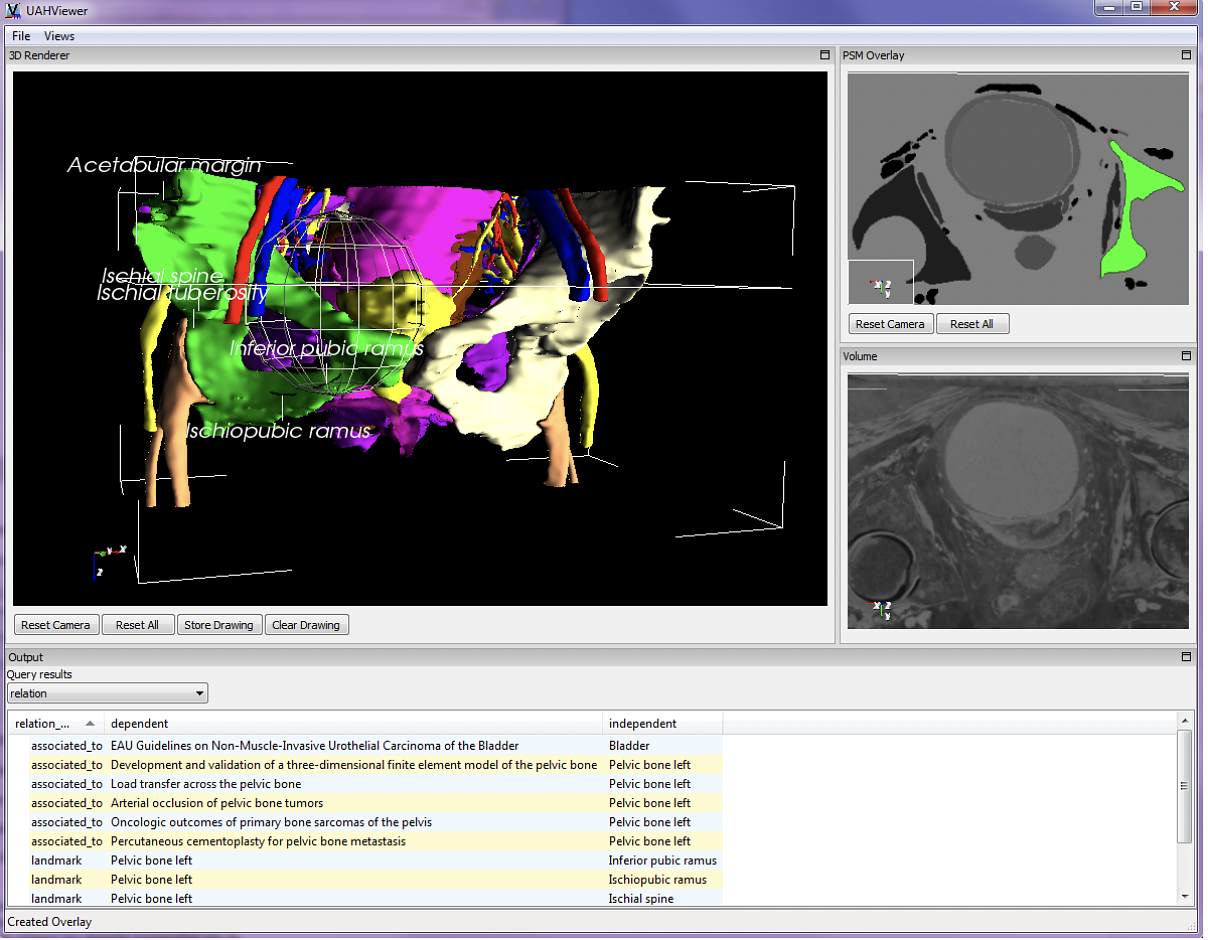Image resolution: width=1208 pixels, height=940 pixels.
Task: Click the UAHViewer application icon in the title bar
Action: tap(11, 10)
